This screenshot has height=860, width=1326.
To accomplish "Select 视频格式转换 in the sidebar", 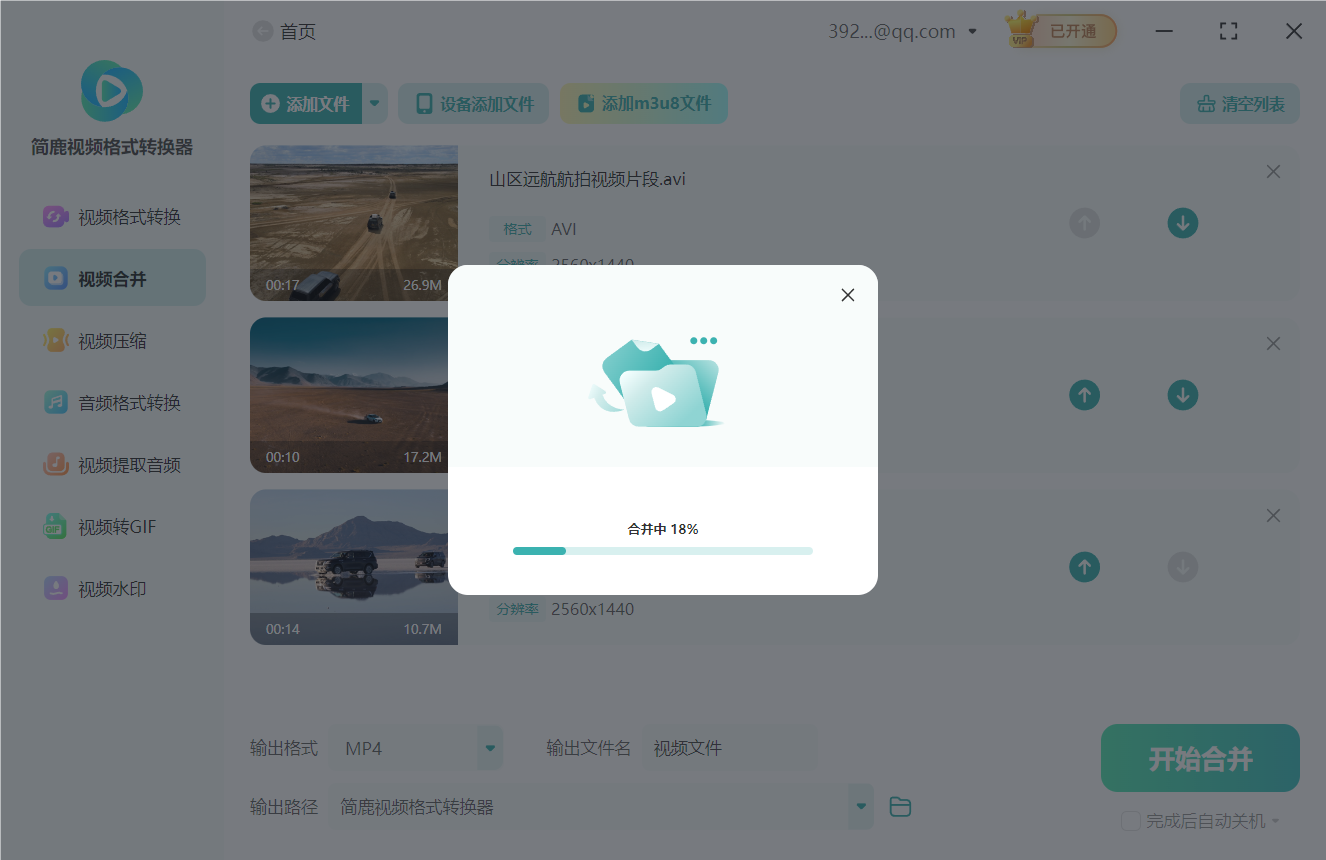I will [x=110, y=216].
